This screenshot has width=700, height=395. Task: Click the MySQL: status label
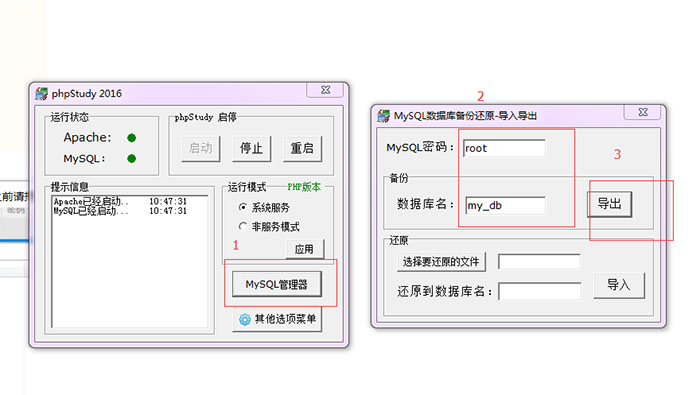[84, 158]
